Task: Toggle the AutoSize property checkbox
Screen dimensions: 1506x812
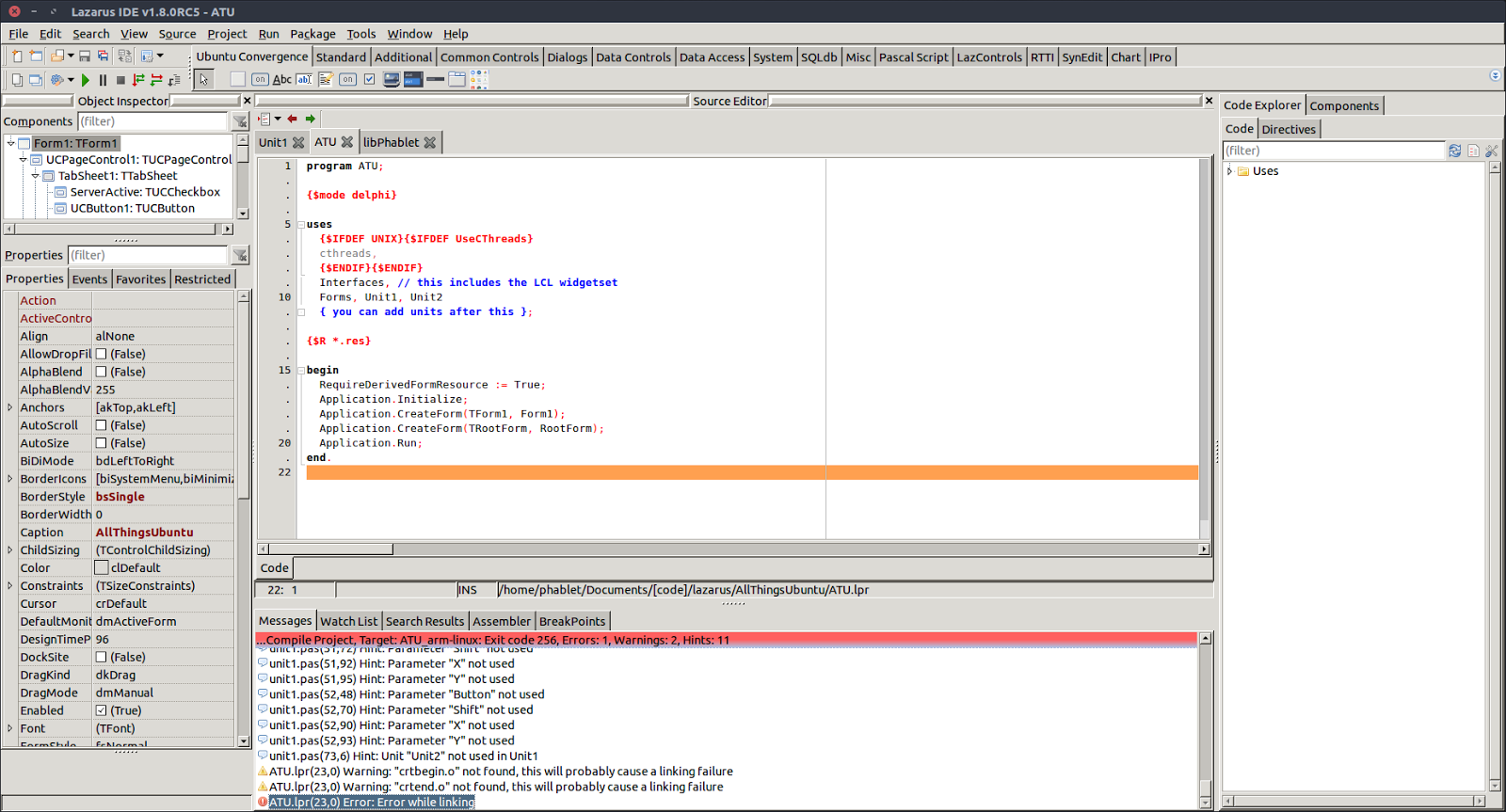Action: pos(101,444)
